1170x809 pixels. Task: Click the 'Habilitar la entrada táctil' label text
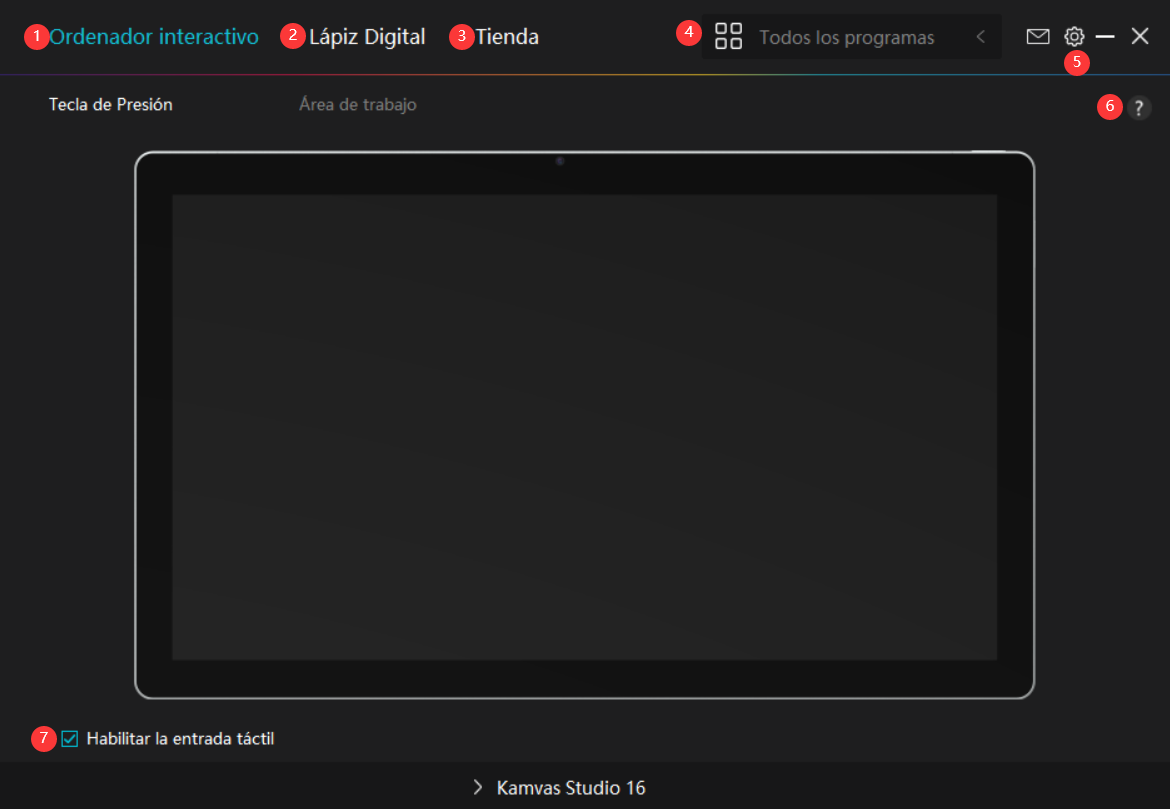pos(180,739)
